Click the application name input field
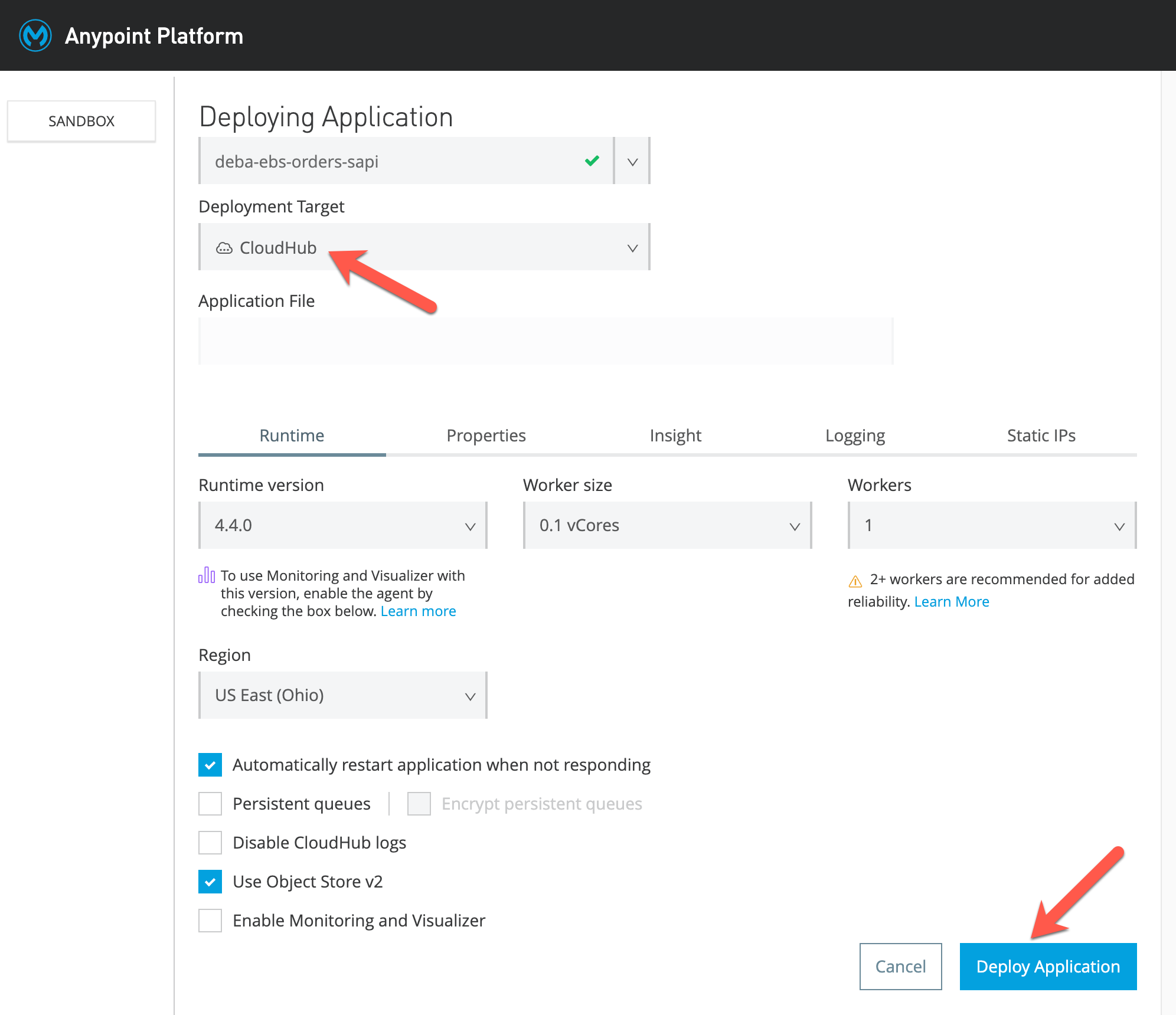 [x=406, y=161]
